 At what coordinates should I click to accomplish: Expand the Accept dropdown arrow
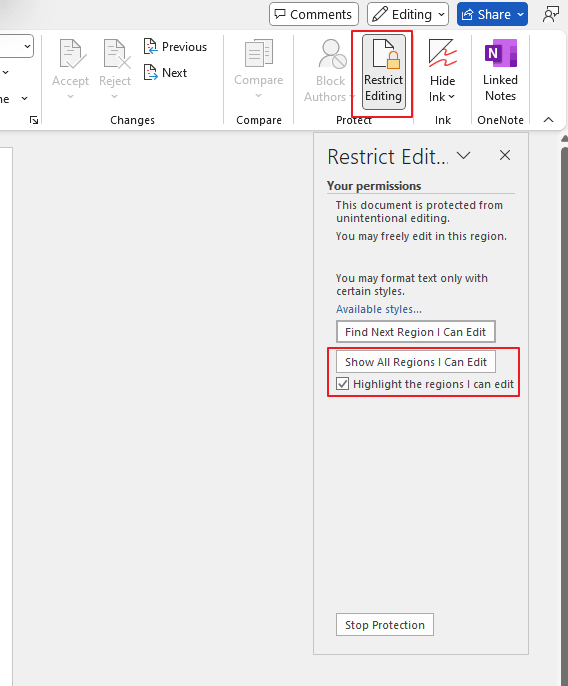[x=70, y=97]
